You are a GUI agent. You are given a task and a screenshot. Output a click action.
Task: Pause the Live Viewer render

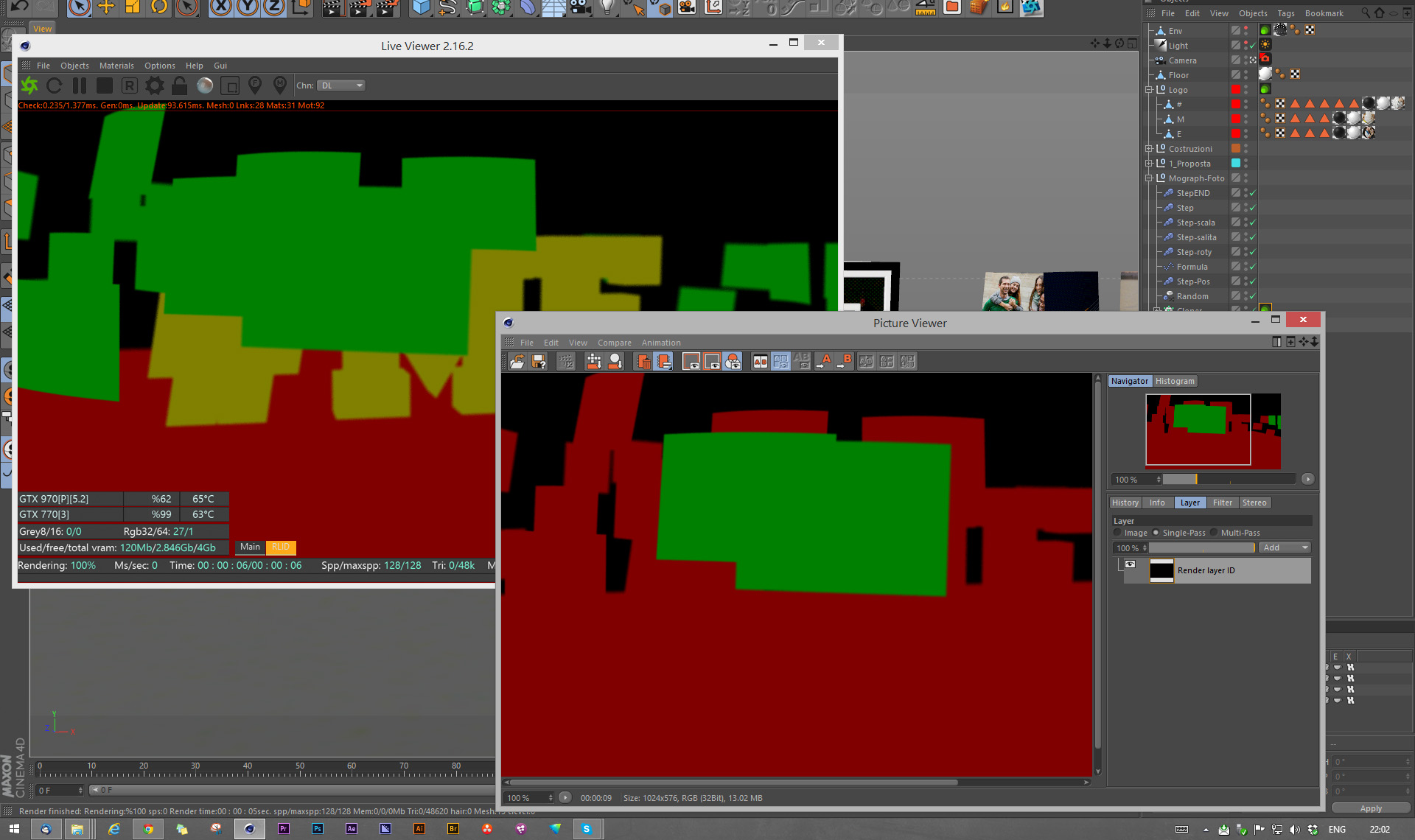point(80,85)
